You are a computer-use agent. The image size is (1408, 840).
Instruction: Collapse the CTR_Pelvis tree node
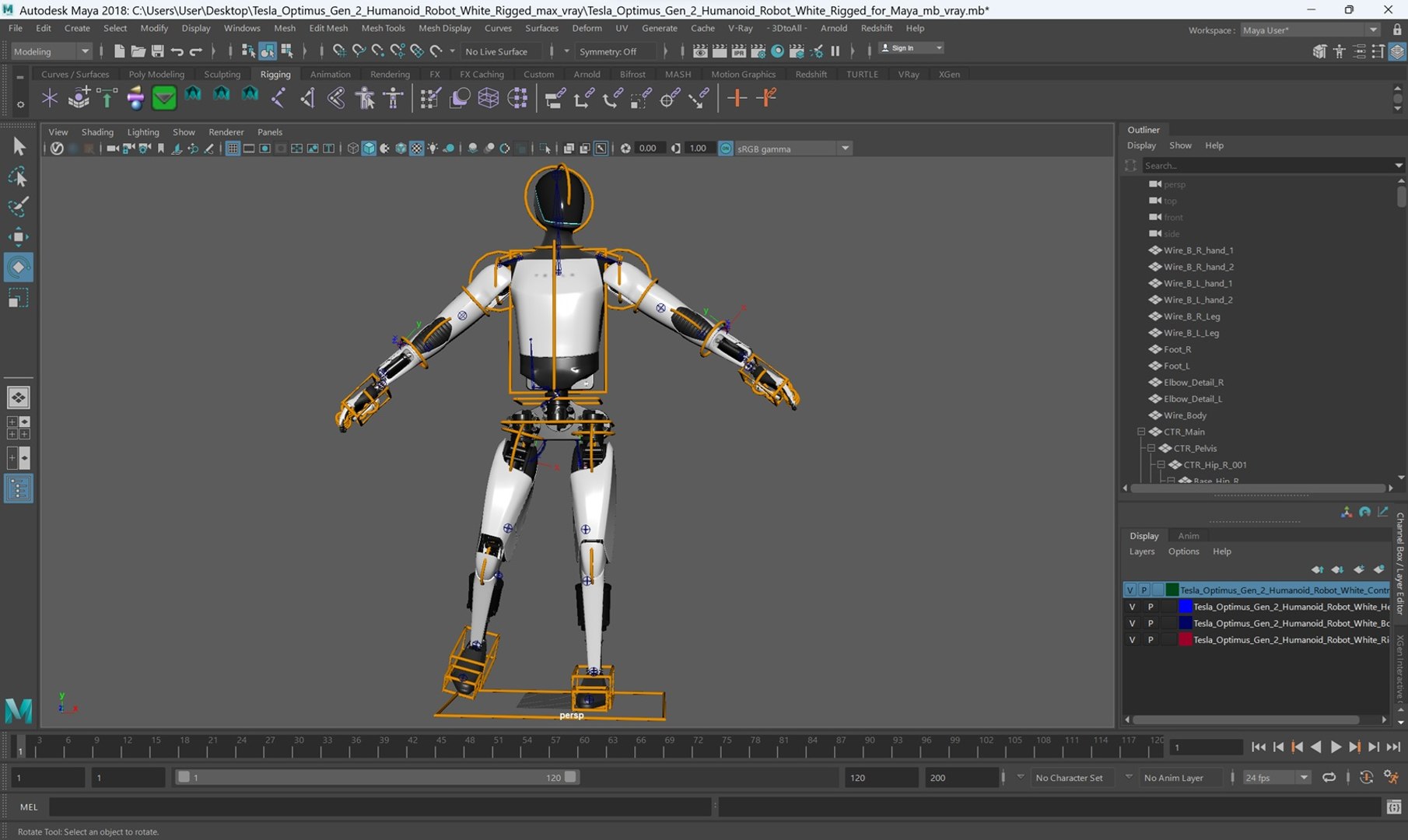point(1151,448)
